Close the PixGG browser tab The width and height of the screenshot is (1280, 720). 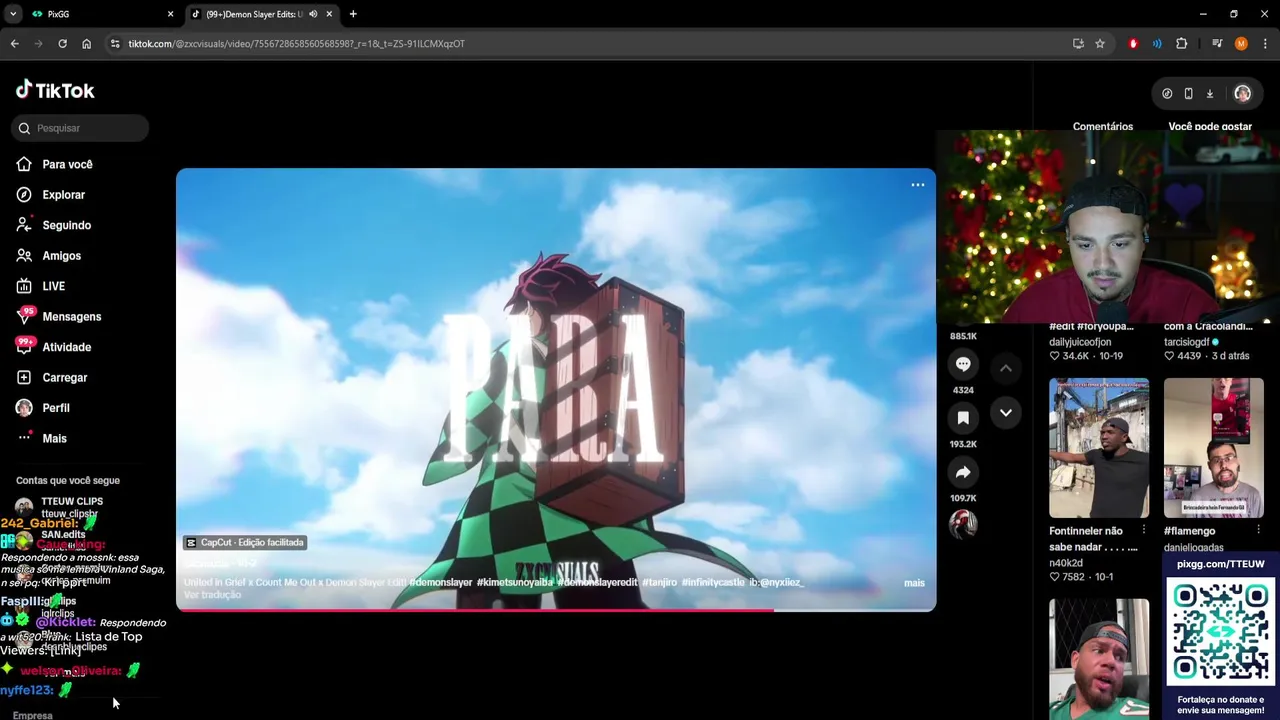pyautogui.click(x=170, y=14)
